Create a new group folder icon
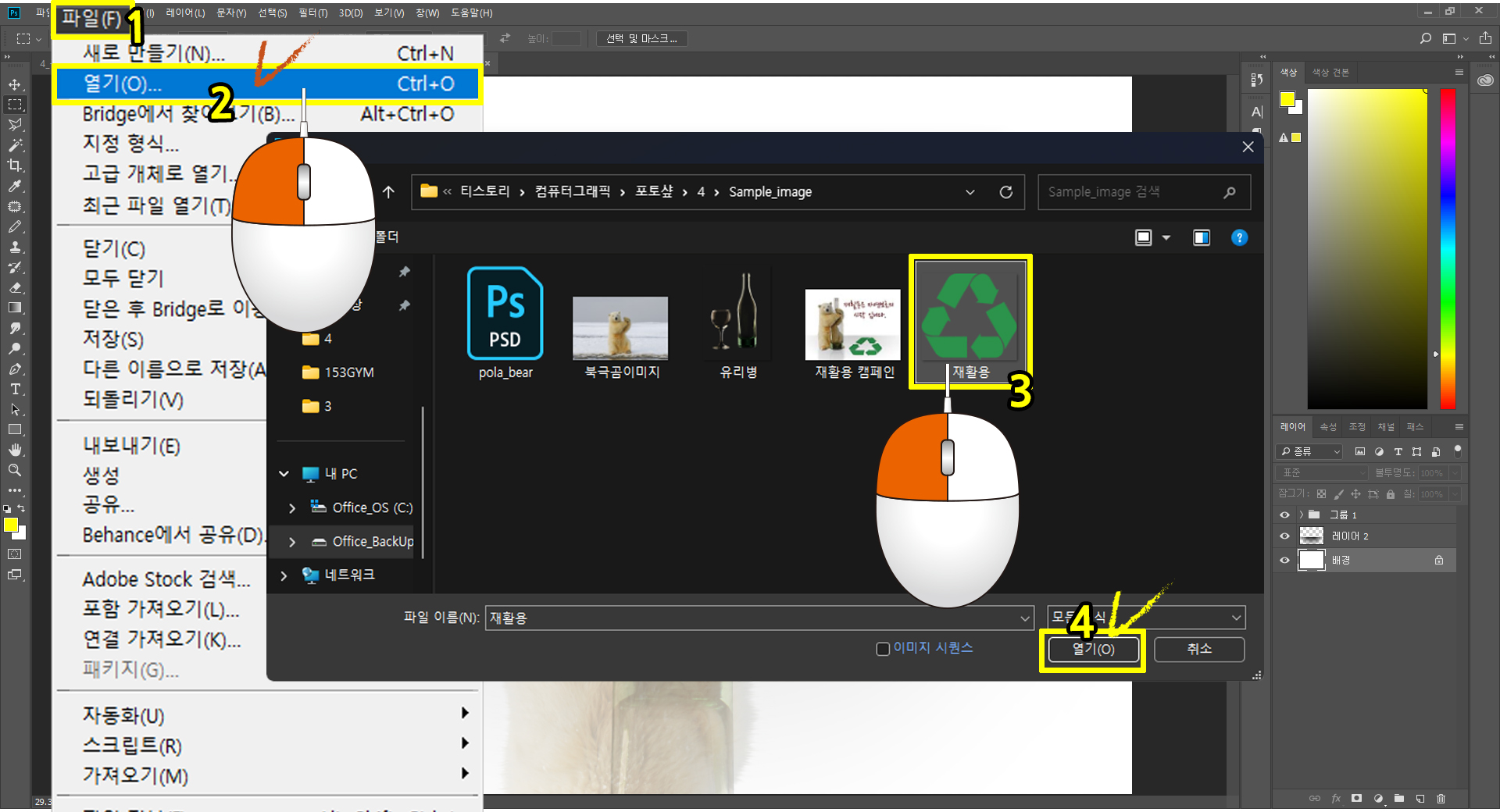Screen dimensions: 1500x812 tap(1399, 798)
